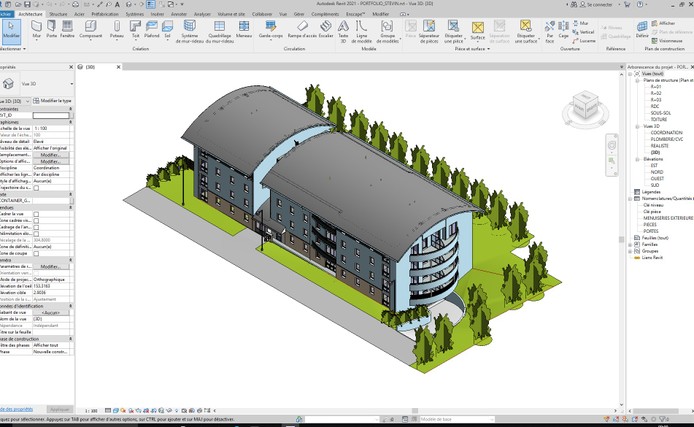Enable the Zone de coupe checkbox

(x=37, y=253)
